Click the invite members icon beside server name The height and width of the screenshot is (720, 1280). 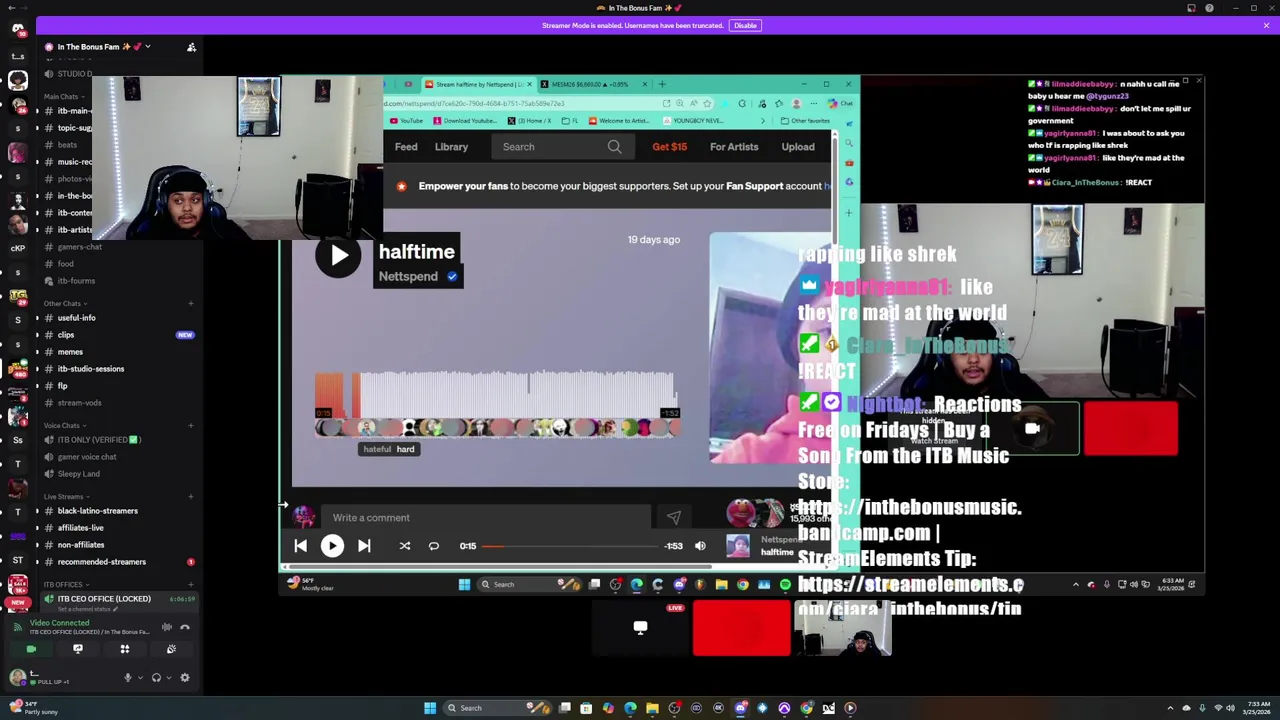(191, 47)
